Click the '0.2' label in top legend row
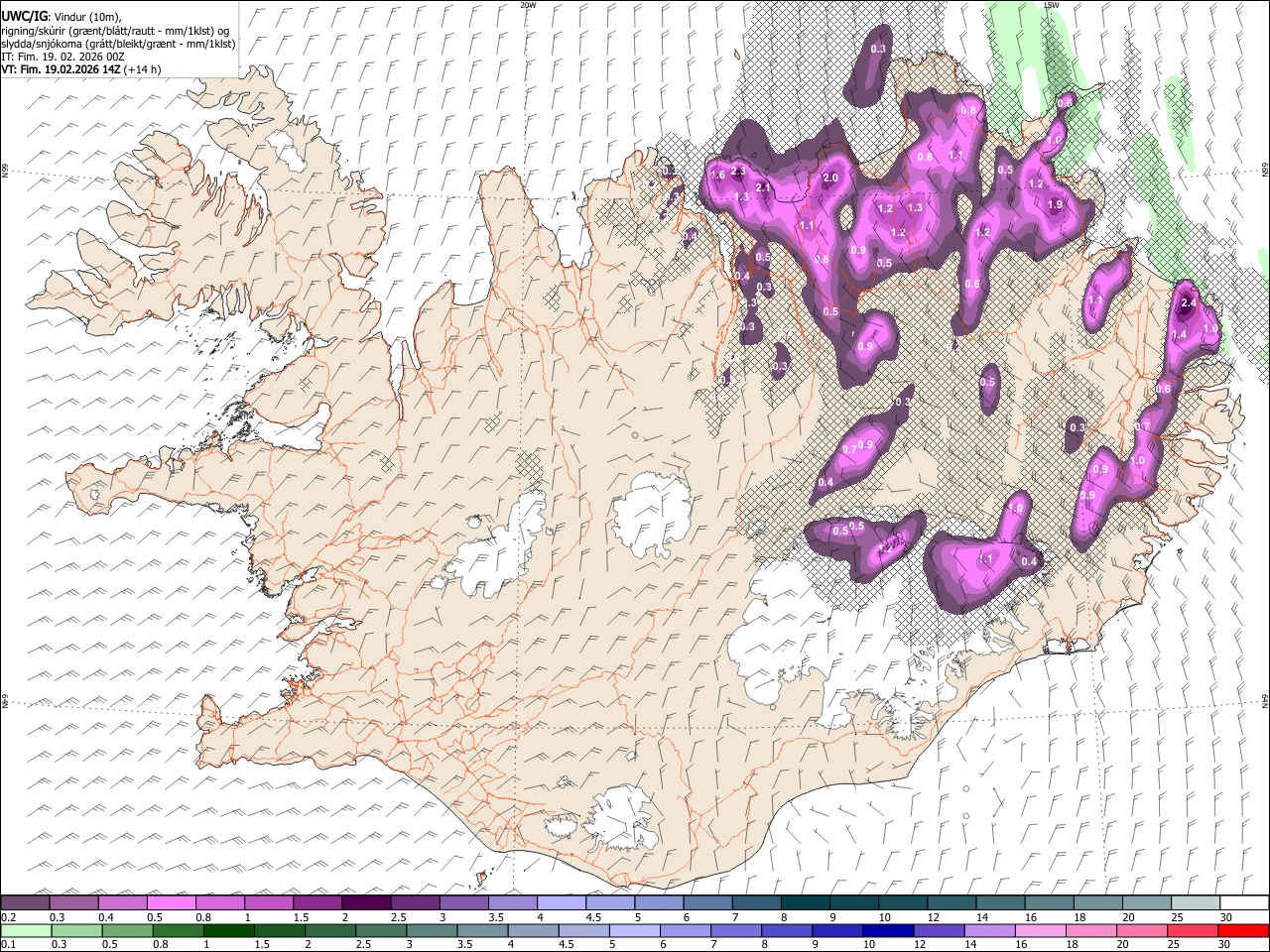This screenshot has height=952, width=1270. (8, 916)
